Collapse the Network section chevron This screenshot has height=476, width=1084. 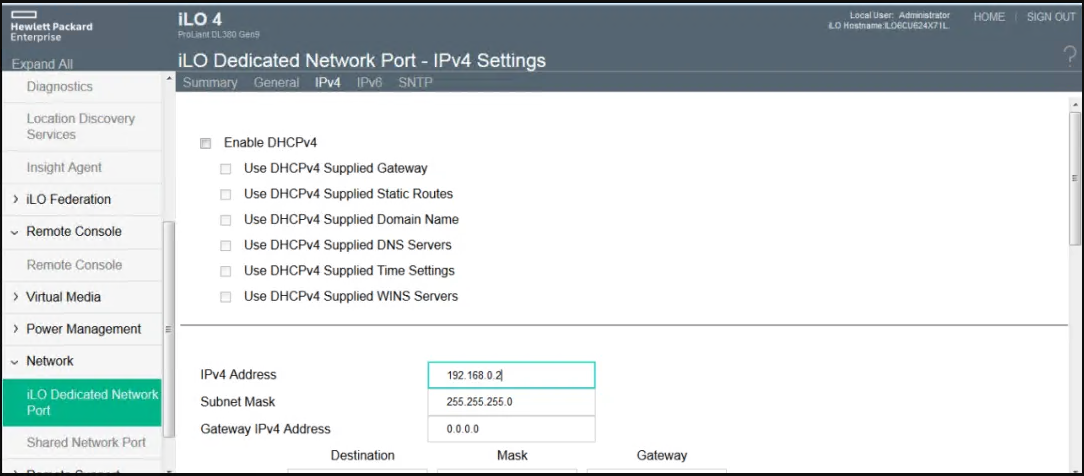pyautogui.click(x=16, y=361)
